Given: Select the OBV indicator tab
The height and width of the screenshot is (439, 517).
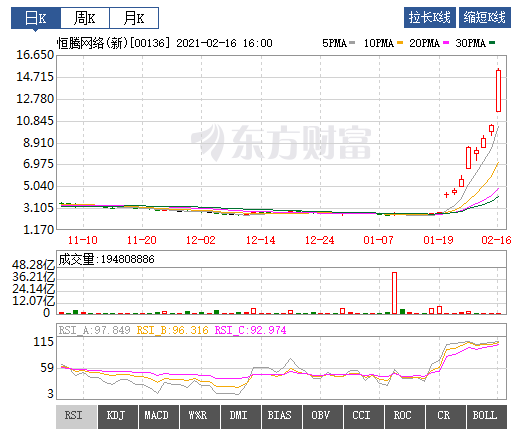Looking at the screenshot, I should [323, 417].
